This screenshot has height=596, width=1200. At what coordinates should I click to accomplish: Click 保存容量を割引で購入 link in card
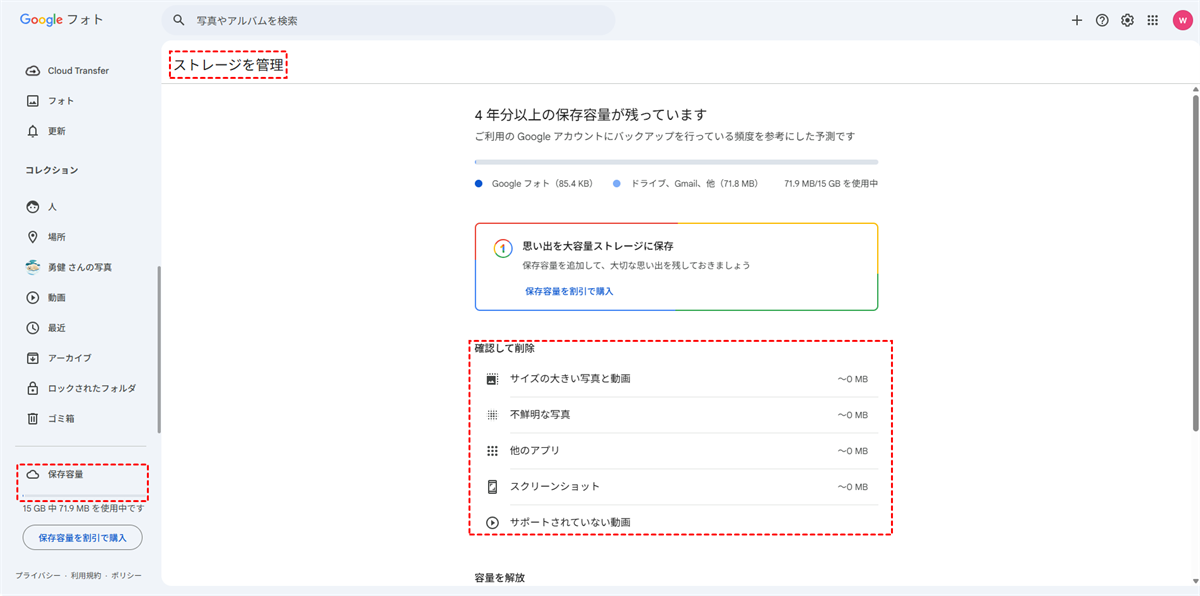[x=569, y=291]
